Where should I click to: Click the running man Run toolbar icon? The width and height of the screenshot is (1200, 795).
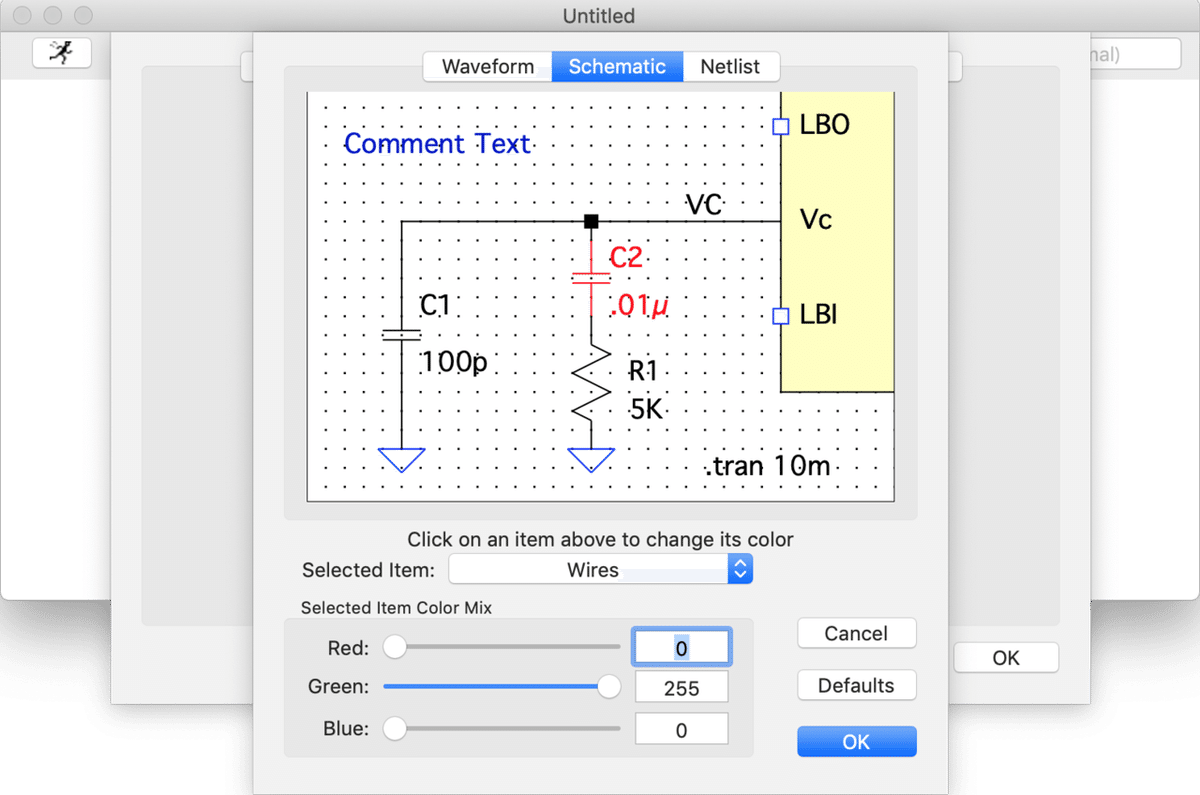[x=62, y=53]
